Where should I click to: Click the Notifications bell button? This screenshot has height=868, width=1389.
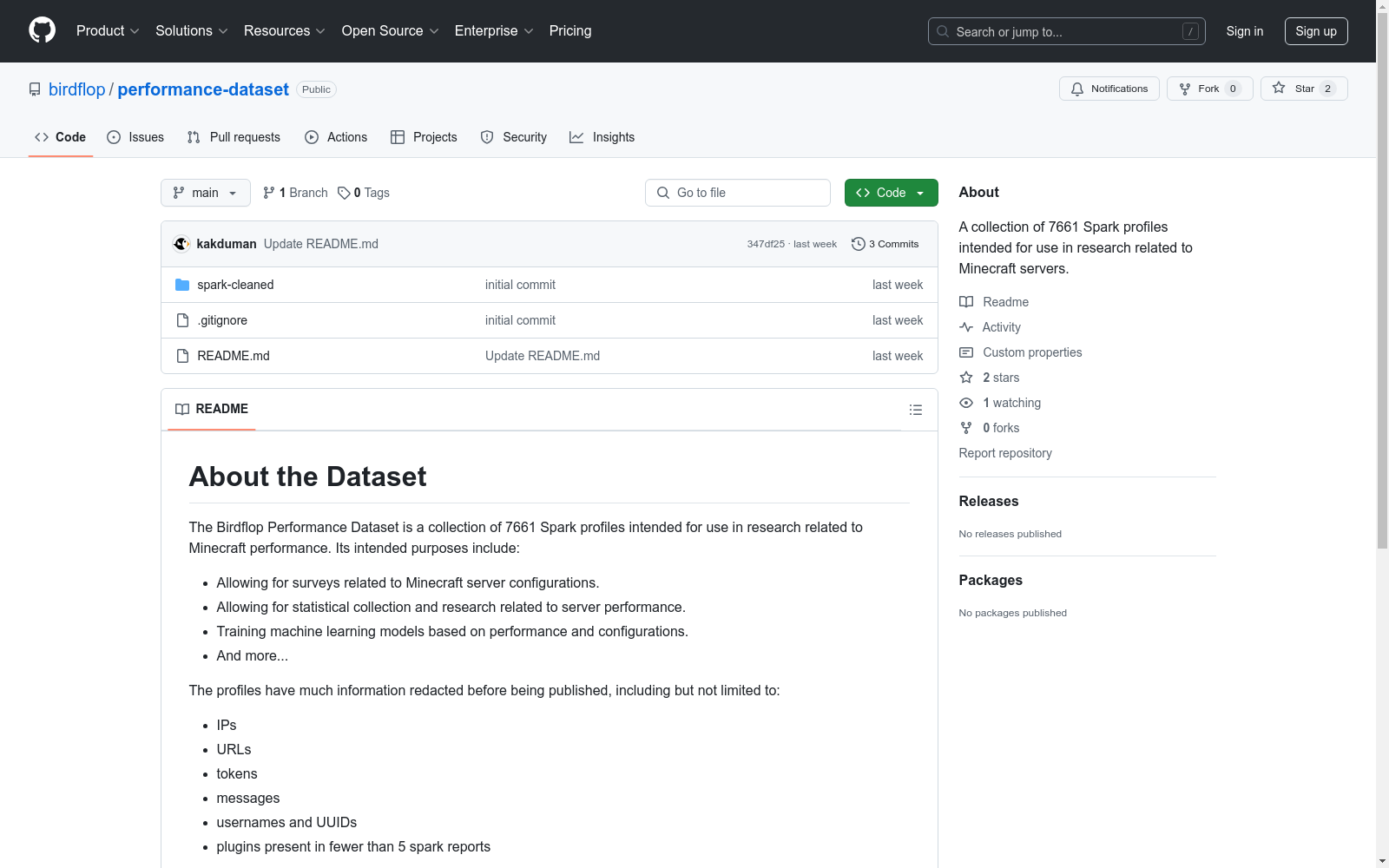tap(1109, 89)
